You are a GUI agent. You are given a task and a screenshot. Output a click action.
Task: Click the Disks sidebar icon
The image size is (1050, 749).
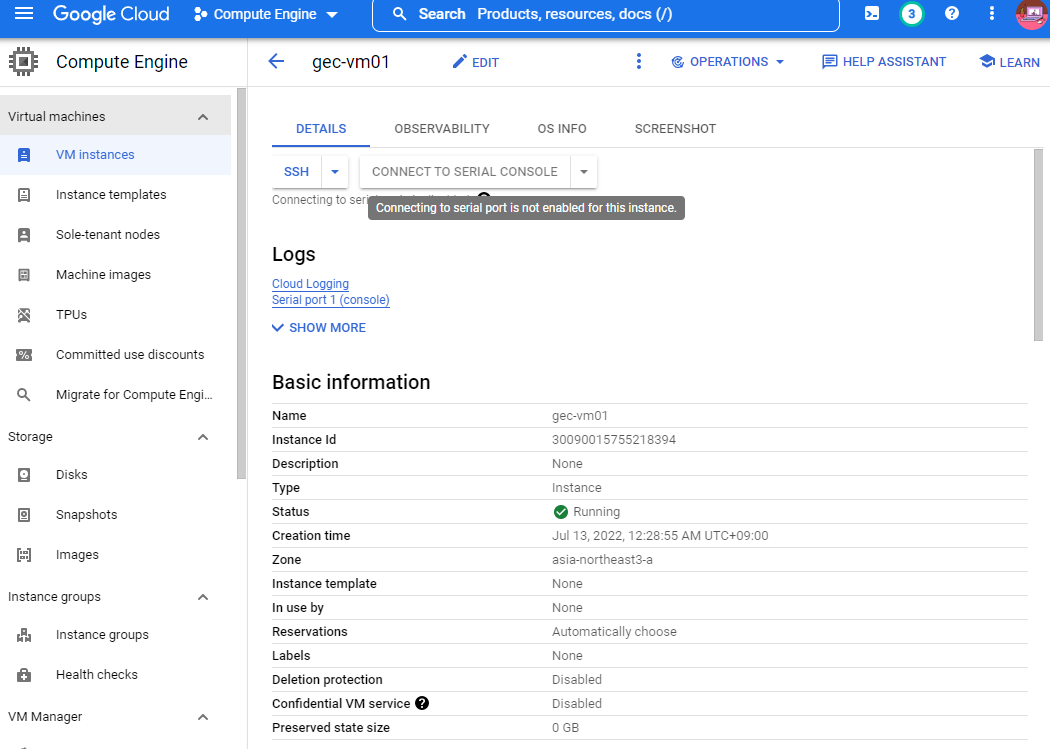click(x=23, y=475)
